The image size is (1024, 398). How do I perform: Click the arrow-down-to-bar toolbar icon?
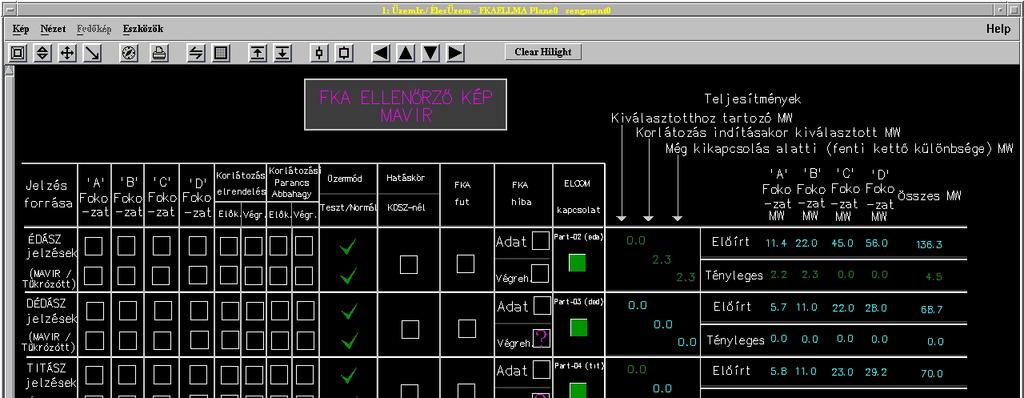point(282,53)
